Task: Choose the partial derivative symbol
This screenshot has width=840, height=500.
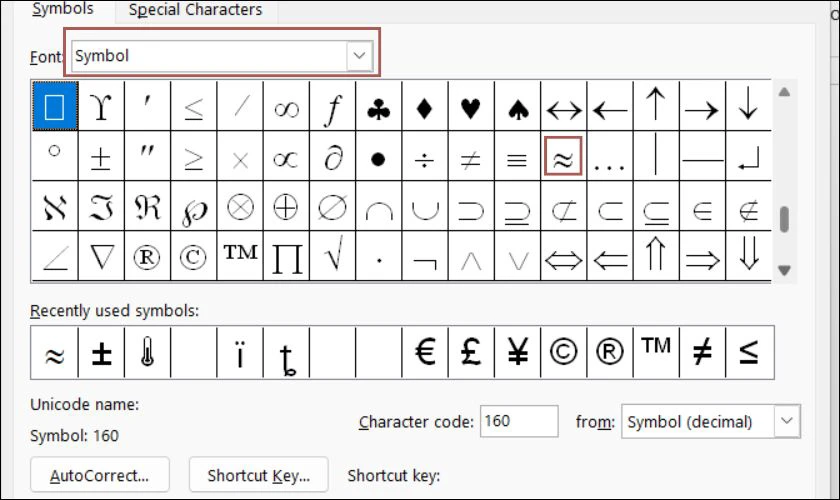Action: point(333,156)
